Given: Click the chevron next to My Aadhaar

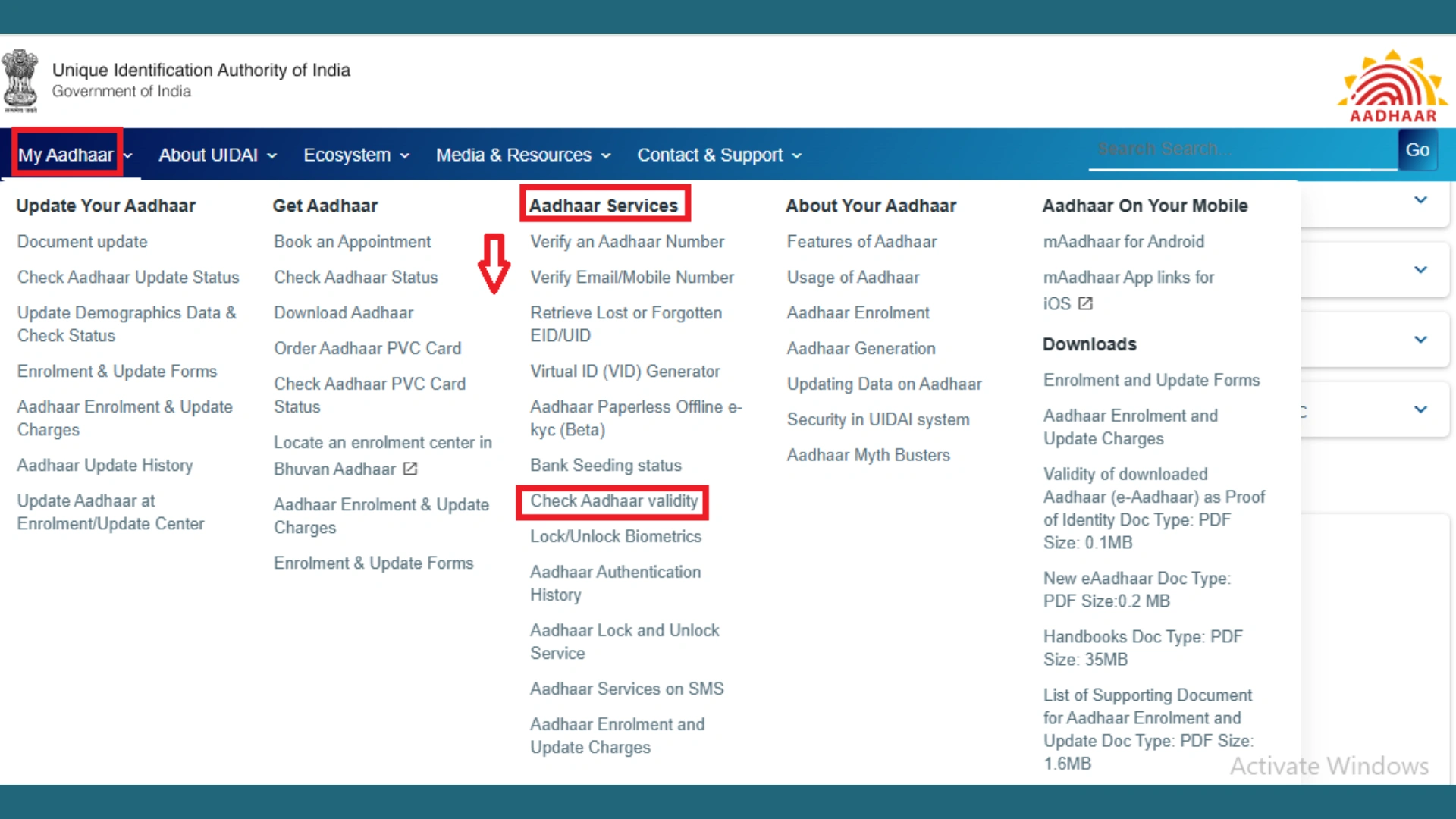Looking at the screenshot, I should click(128, 155).
